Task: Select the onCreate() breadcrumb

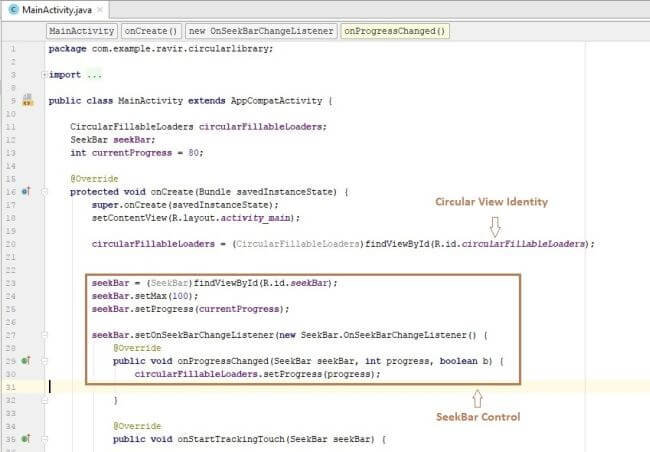Action: [x=151, y=31]
